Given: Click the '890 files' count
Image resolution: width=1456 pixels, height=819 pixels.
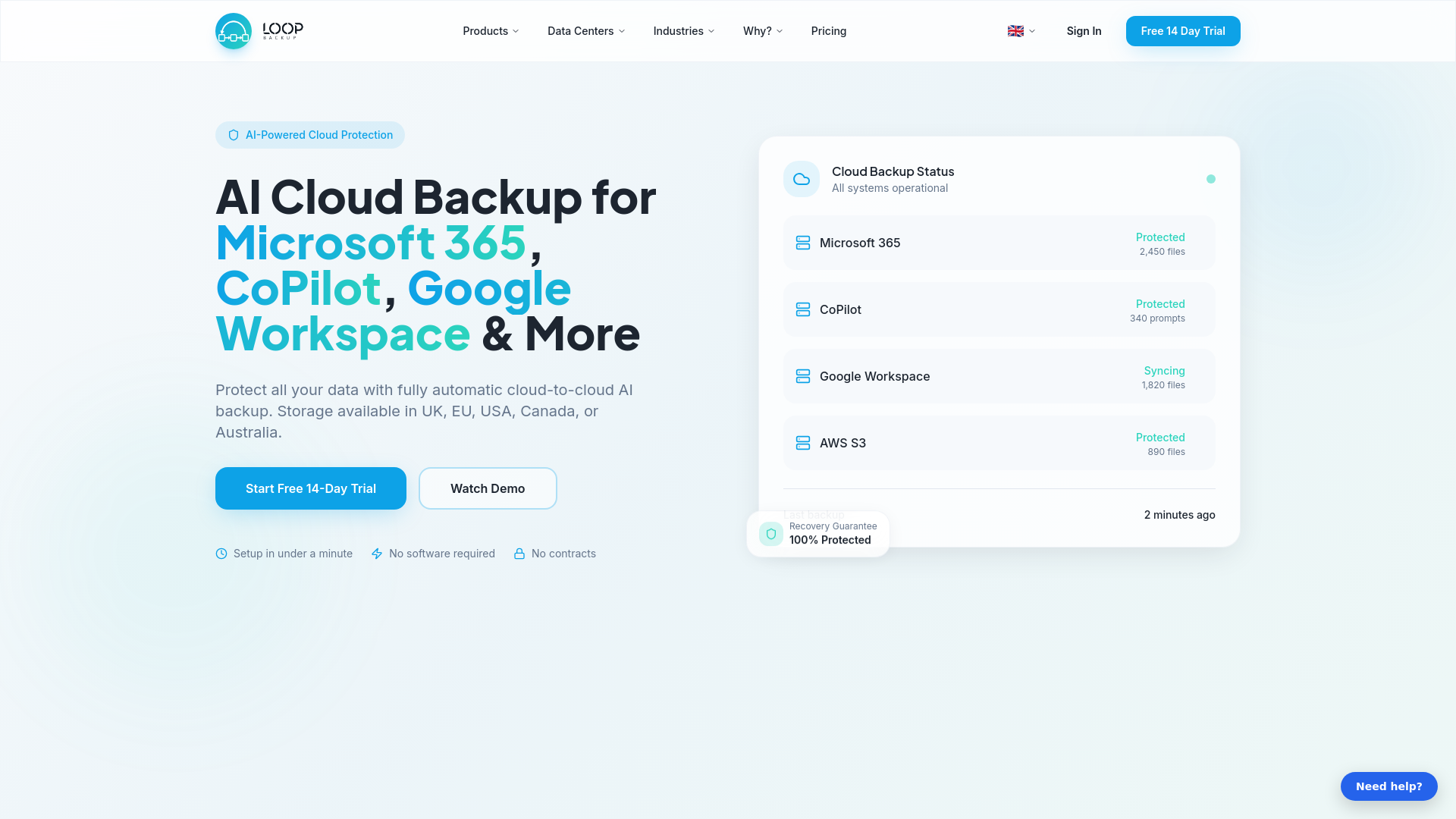Looking at the screenshot, I should click(x=1166, y=452).
